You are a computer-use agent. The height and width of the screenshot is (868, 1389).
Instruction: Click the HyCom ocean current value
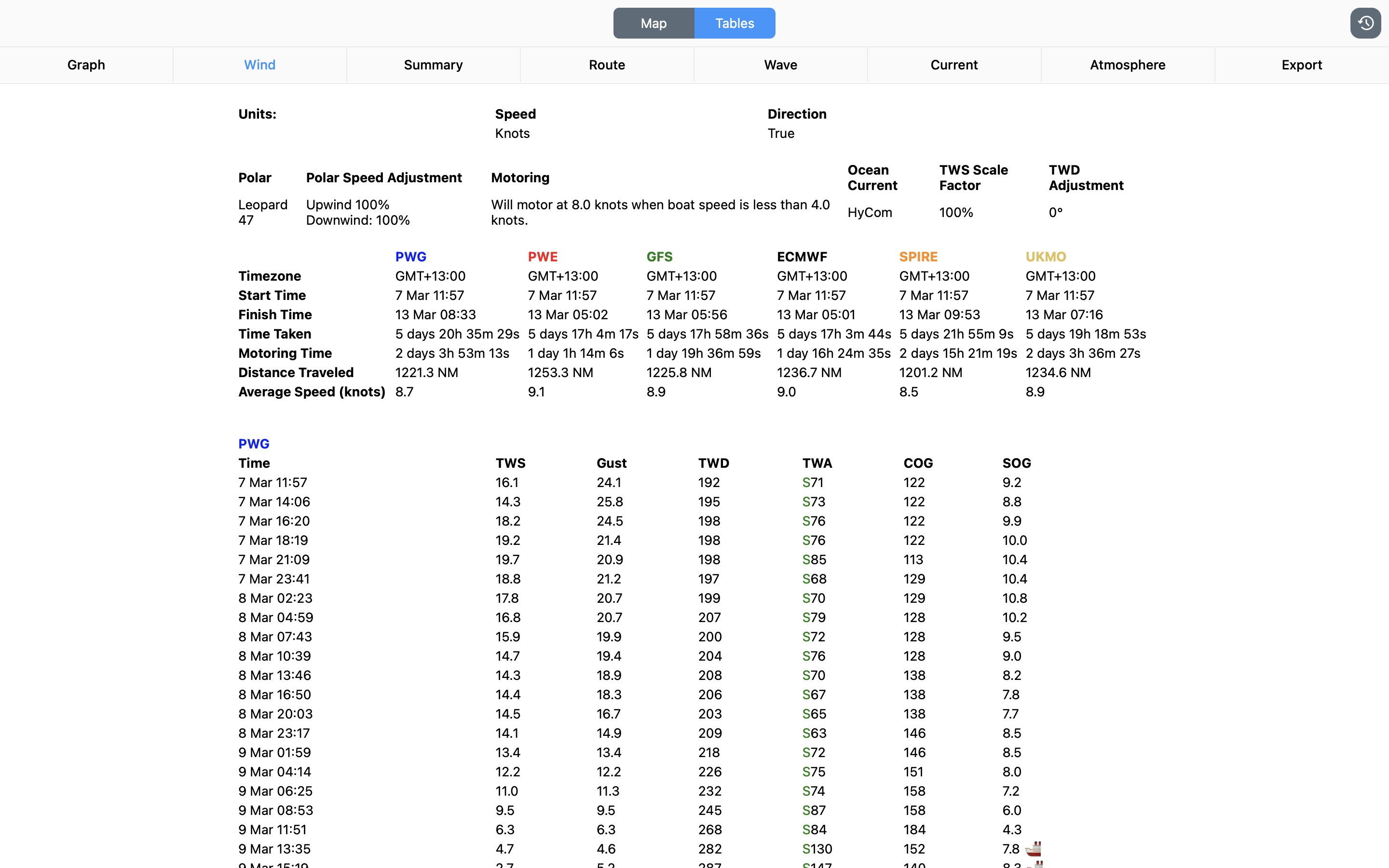coord(869,212)
